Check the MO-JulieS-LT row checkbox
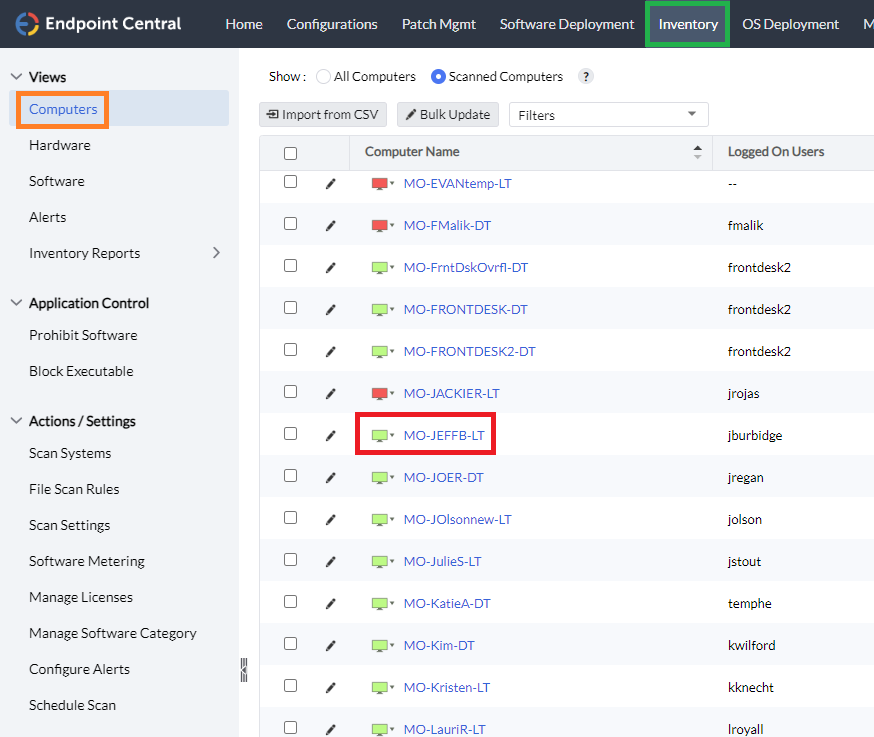The width and height of the screenshot is (874, 737). (290, 560)
